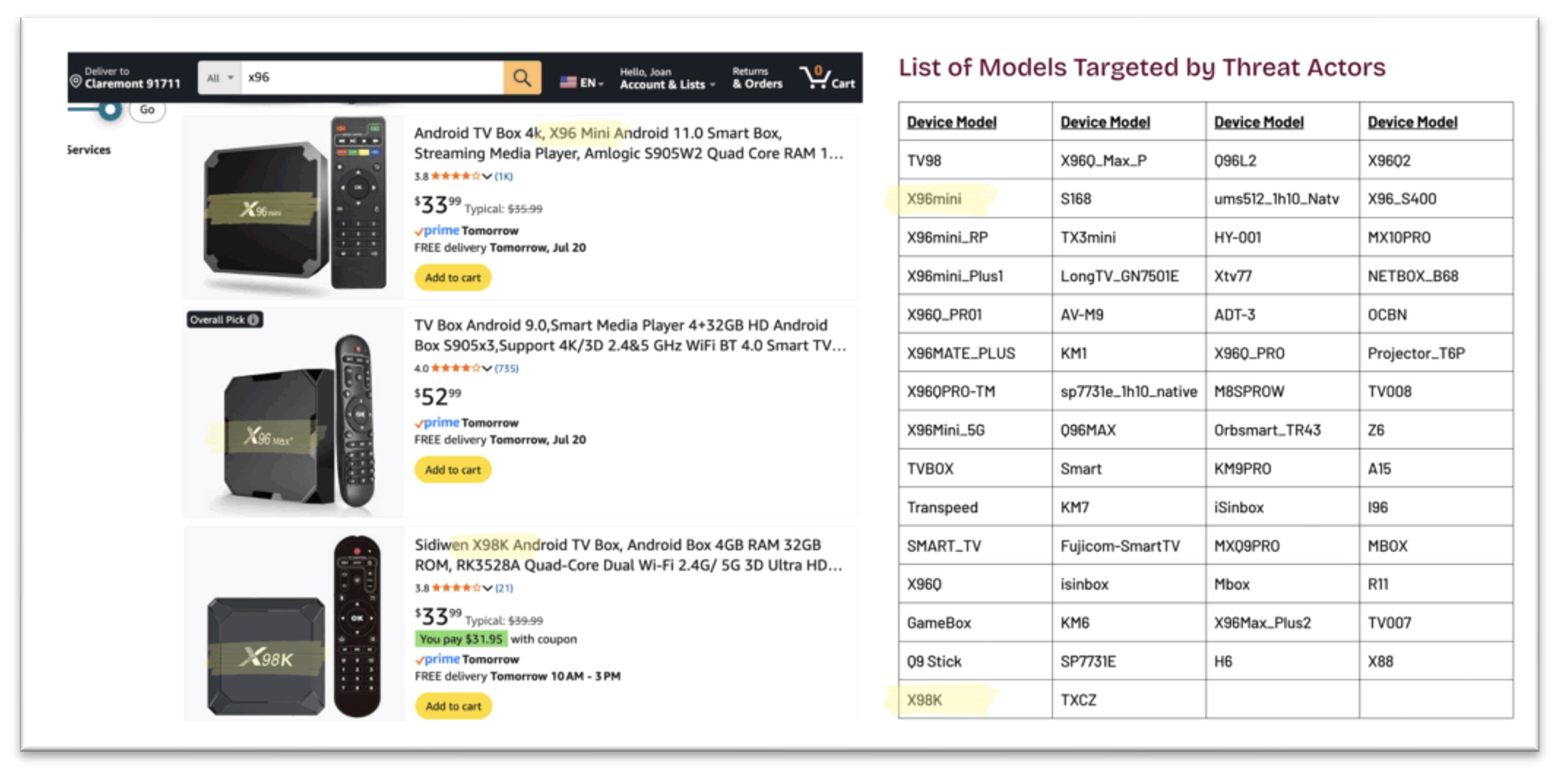Viewport: 1568px width, 777px height.
Task: Open the (735) reviews link
Action: coord(507,368)
